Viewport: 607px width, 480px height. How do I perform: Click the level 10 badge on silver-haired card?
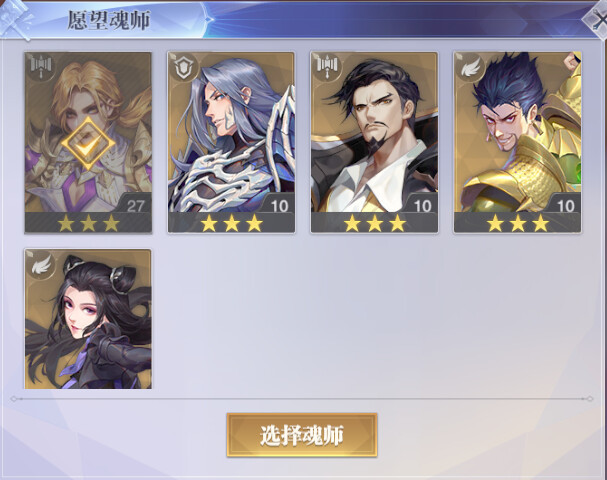pos(279,206)
